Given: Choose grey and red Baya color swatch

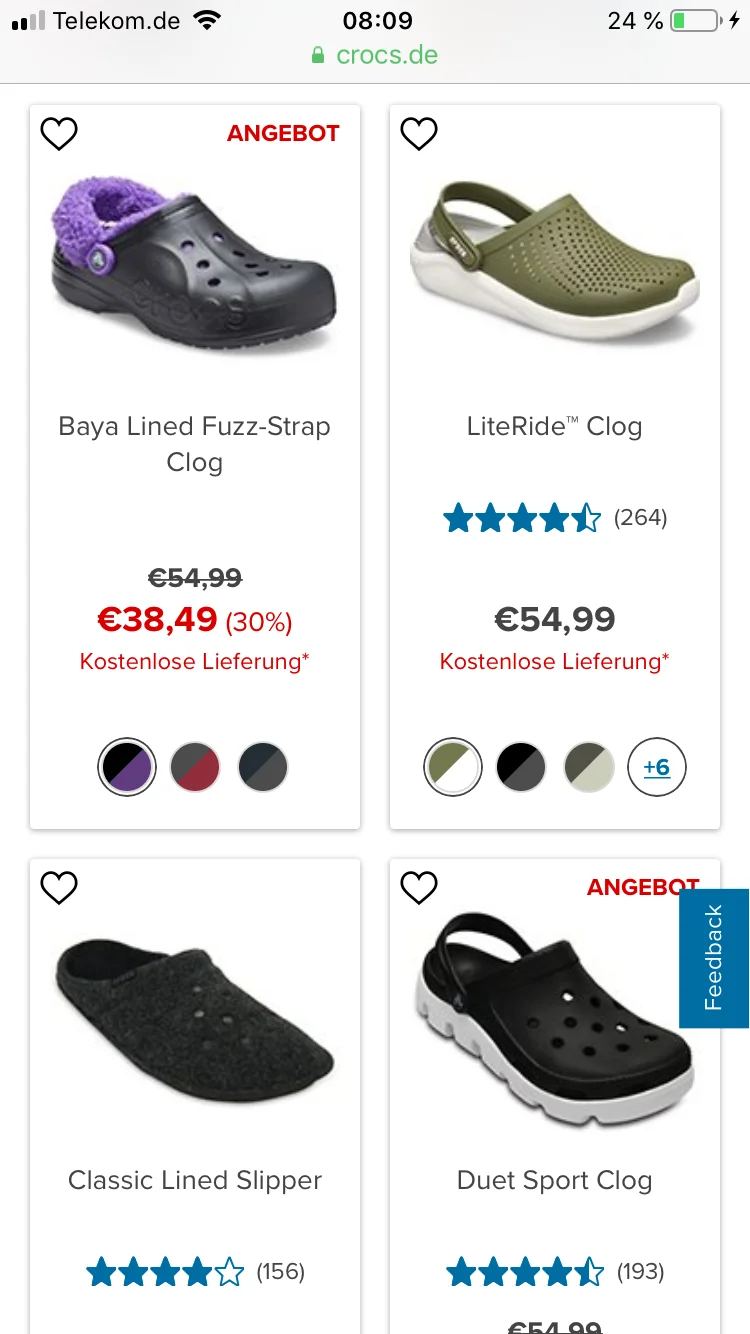Looking at the screenshot, I should click(195, 768).
